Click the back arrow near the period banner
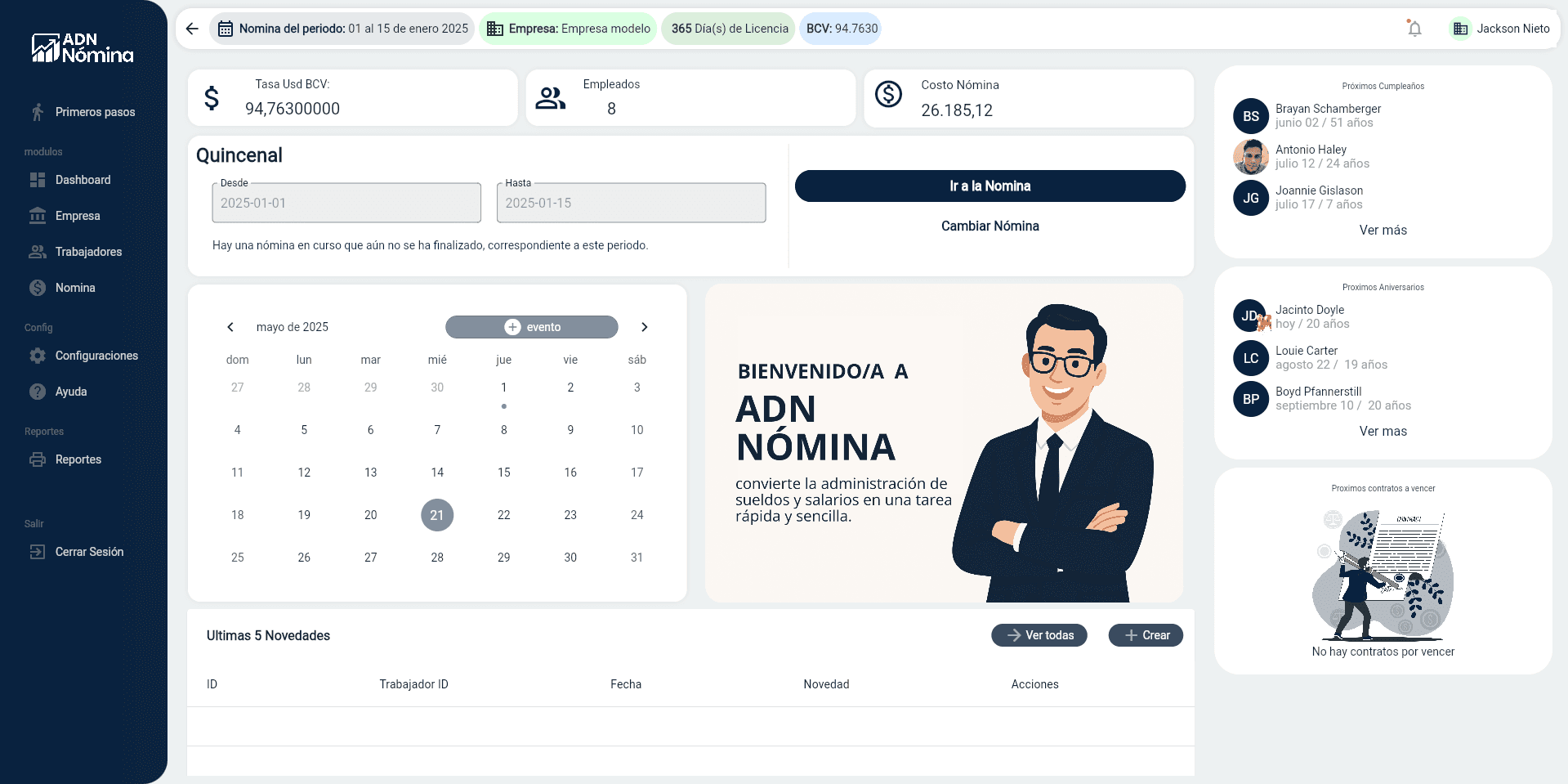 click(191, 28)
